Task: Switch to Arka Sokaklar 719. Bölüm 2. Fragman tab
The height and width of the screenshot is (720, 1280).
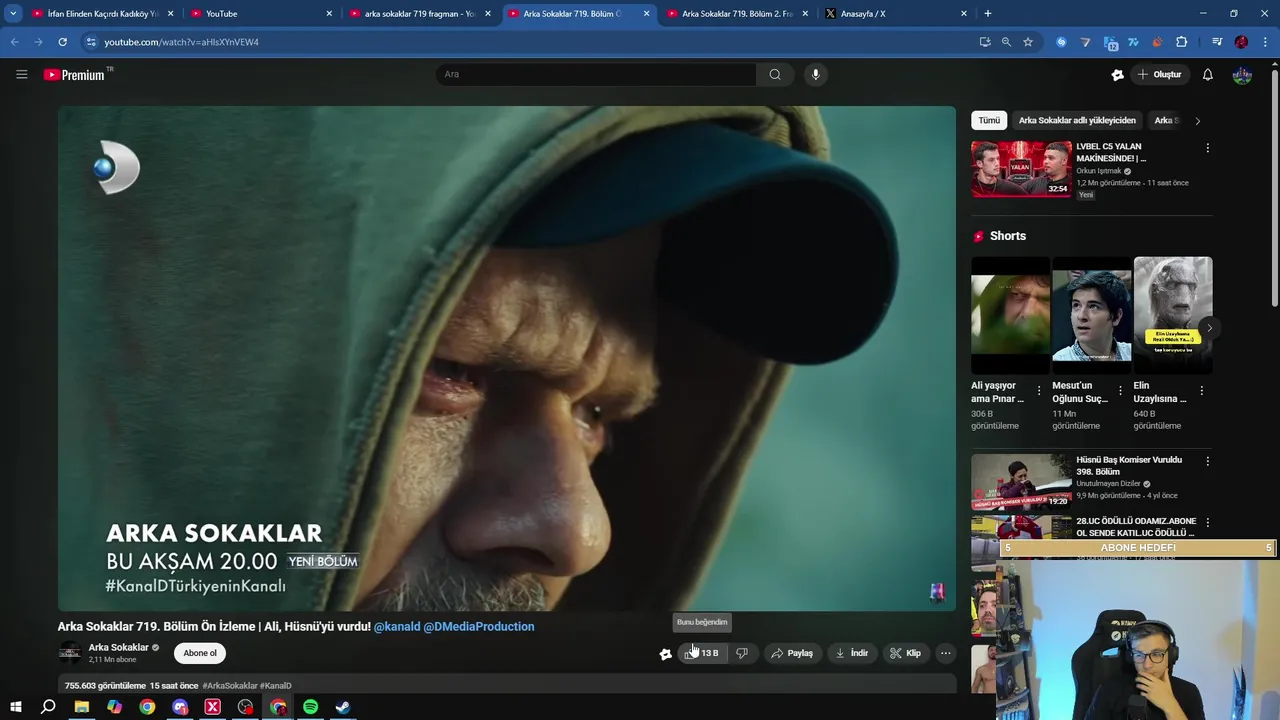Action: [737, 14]
